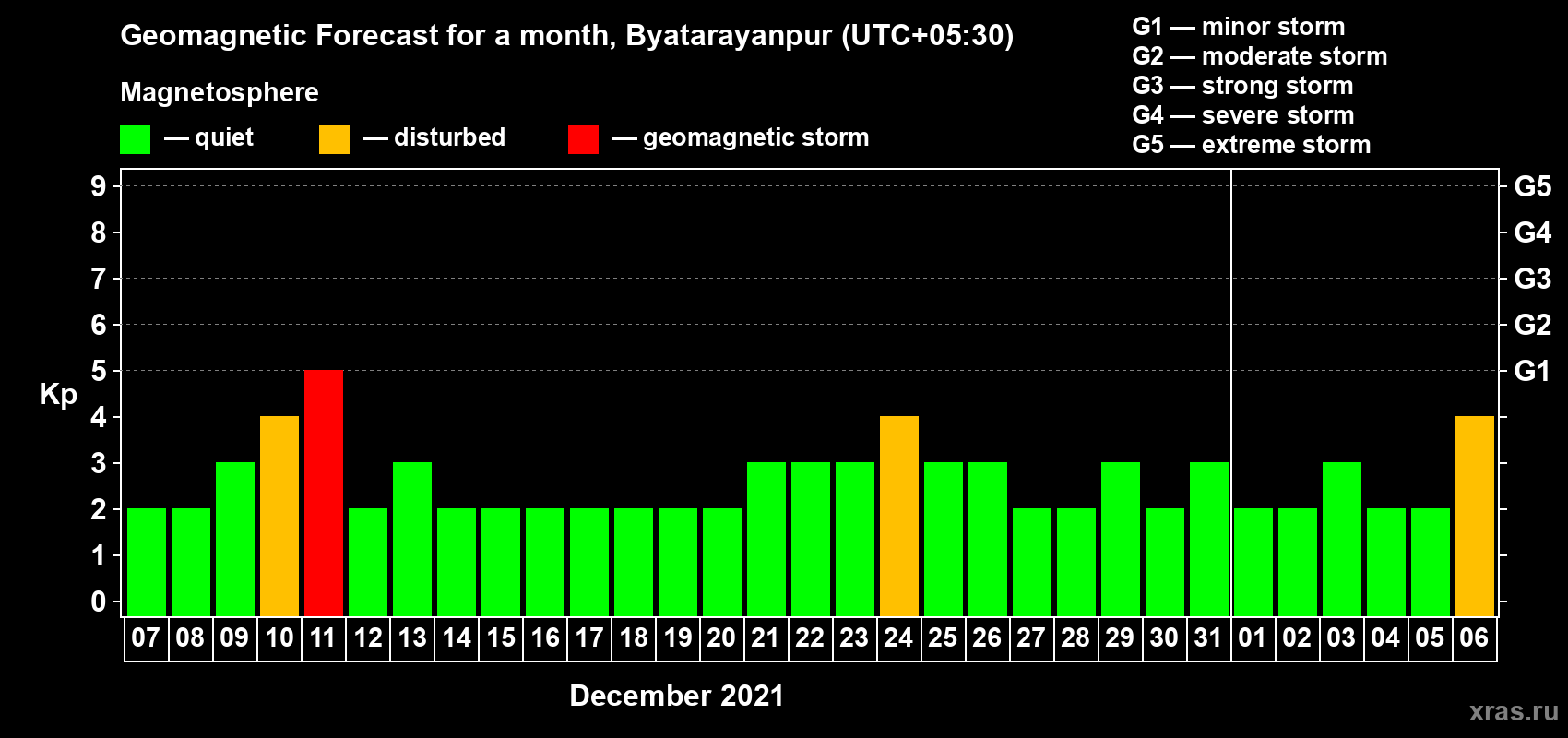Click date label 07 on the axis
1568x738 pixels.
(x=146, y=638)
